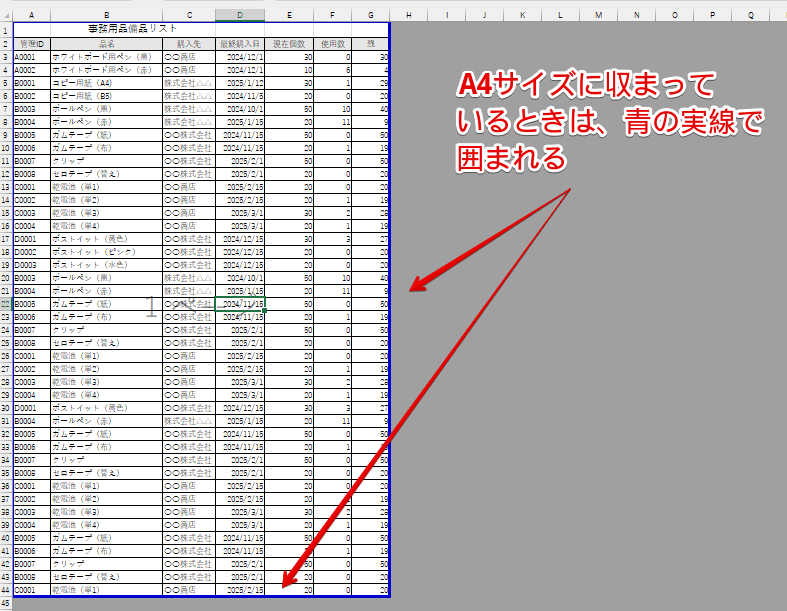
Task: Click ポストイット（水色） cell
Action: point(106,265)
